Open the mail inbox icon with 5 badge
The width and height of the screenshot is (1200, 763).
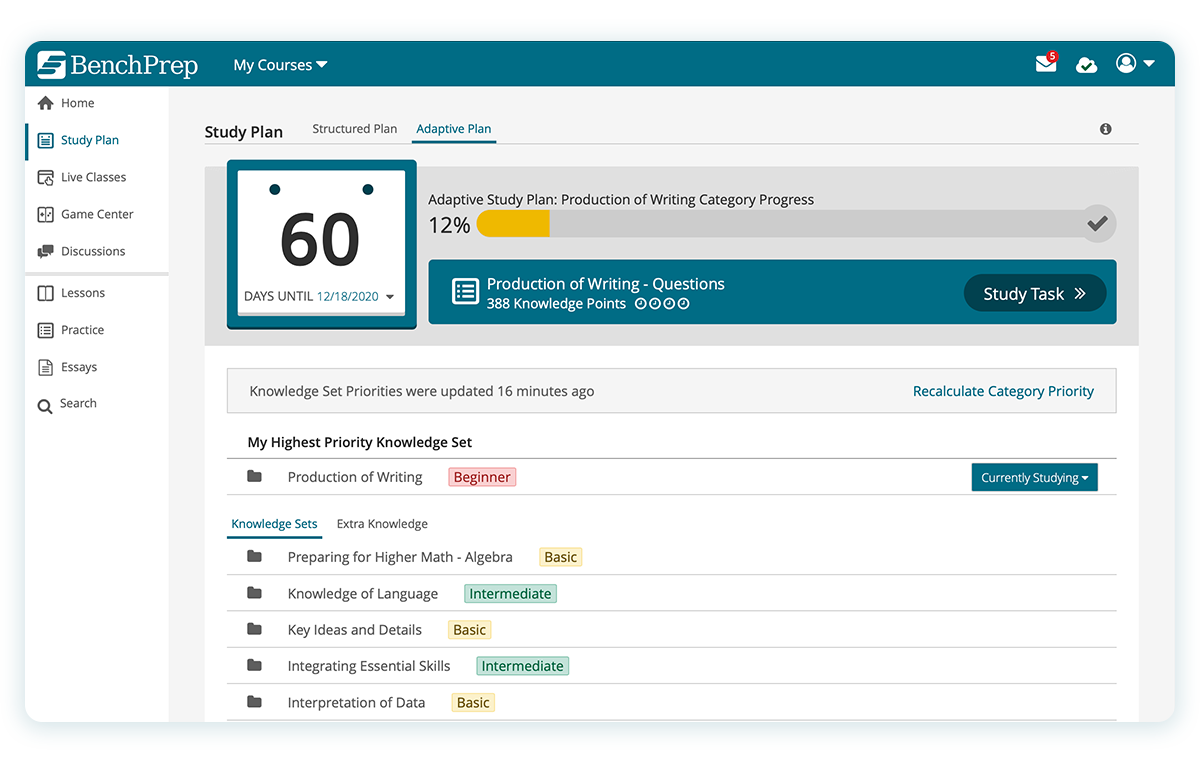[x=1046, y=64]
